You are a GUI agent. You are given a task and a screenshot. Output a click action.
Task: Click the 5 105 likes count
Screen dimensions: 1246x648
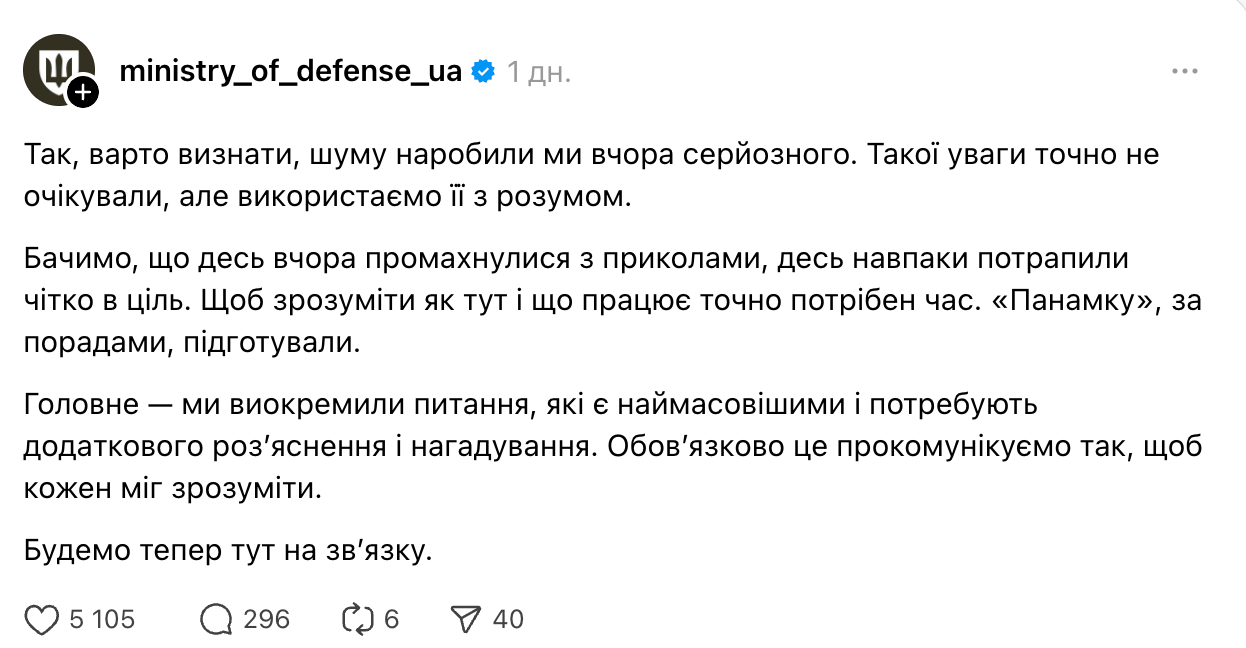pyautogui.click(x=102, y=620)
